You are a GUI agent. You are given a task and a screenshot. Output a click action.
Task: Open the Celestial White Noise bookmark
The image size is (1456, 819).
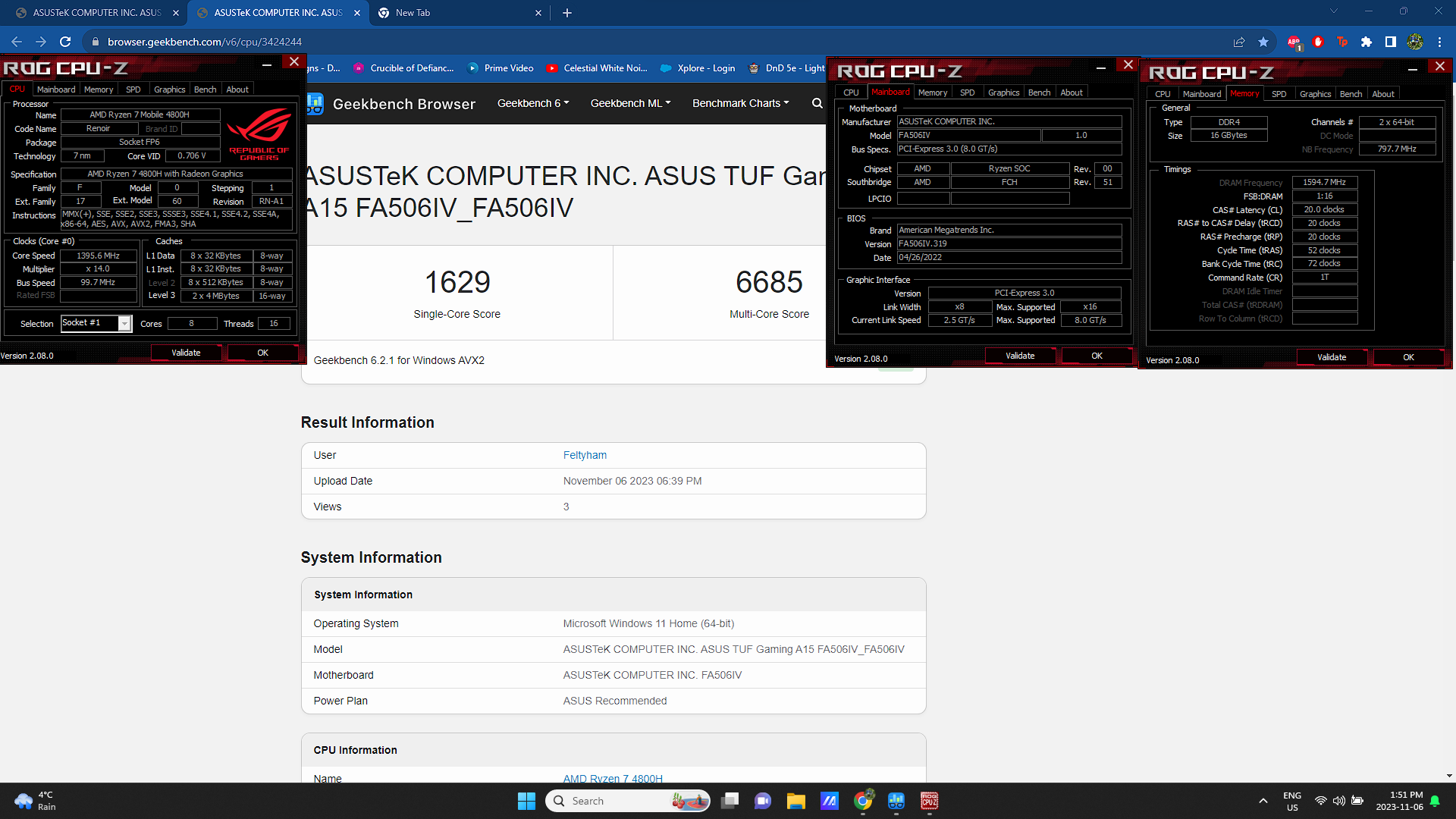pyautogui.click(x=597, y=68)
